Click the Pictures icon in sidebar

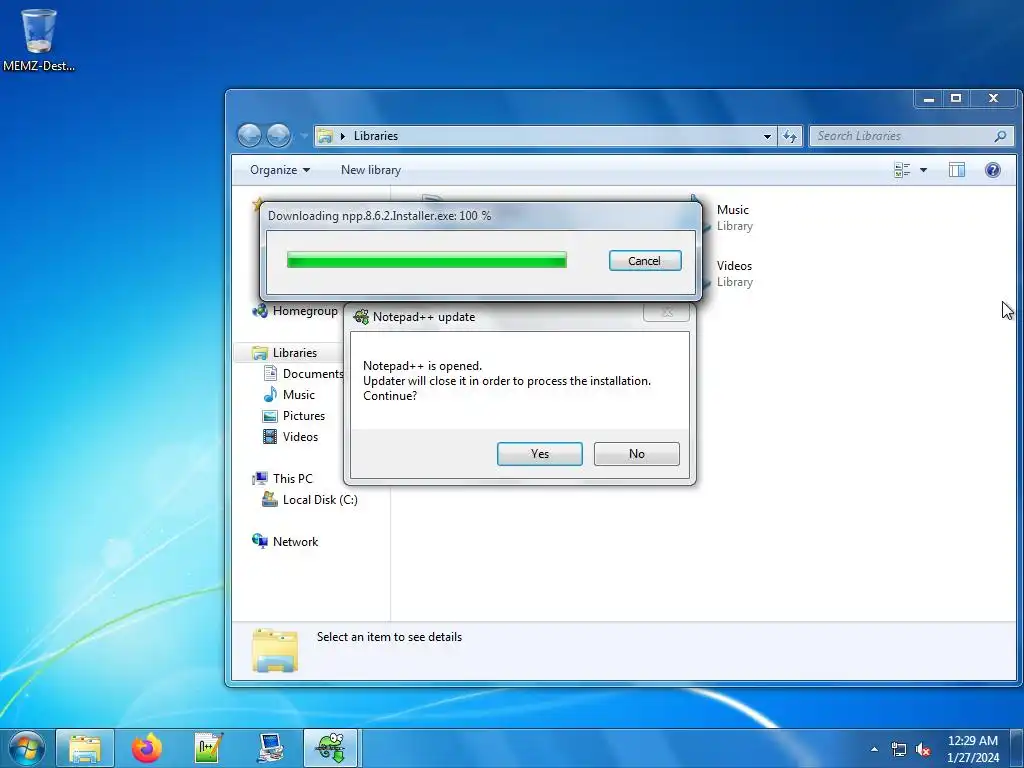[x=270, y=416]
